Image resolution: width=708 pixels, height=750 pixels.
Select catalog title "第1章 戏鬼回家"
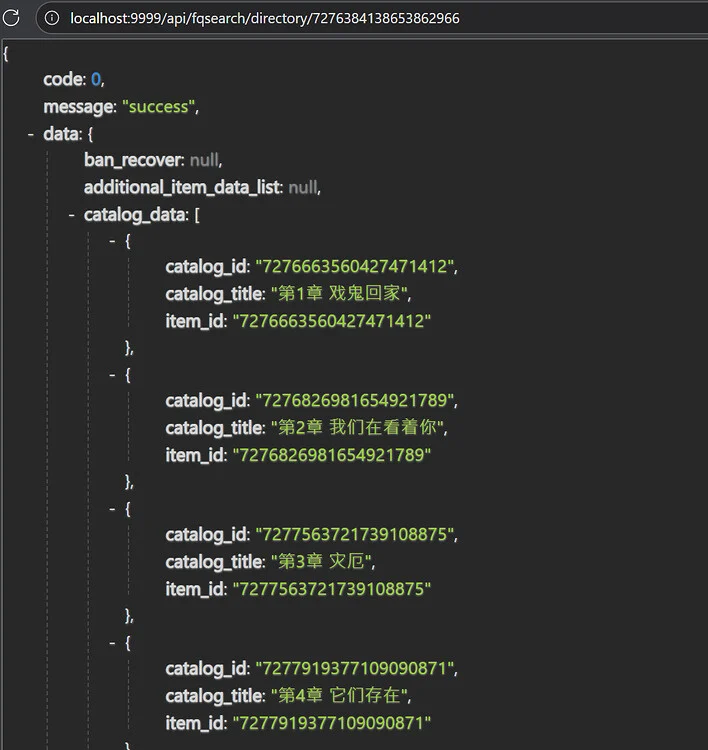(341, 294)
